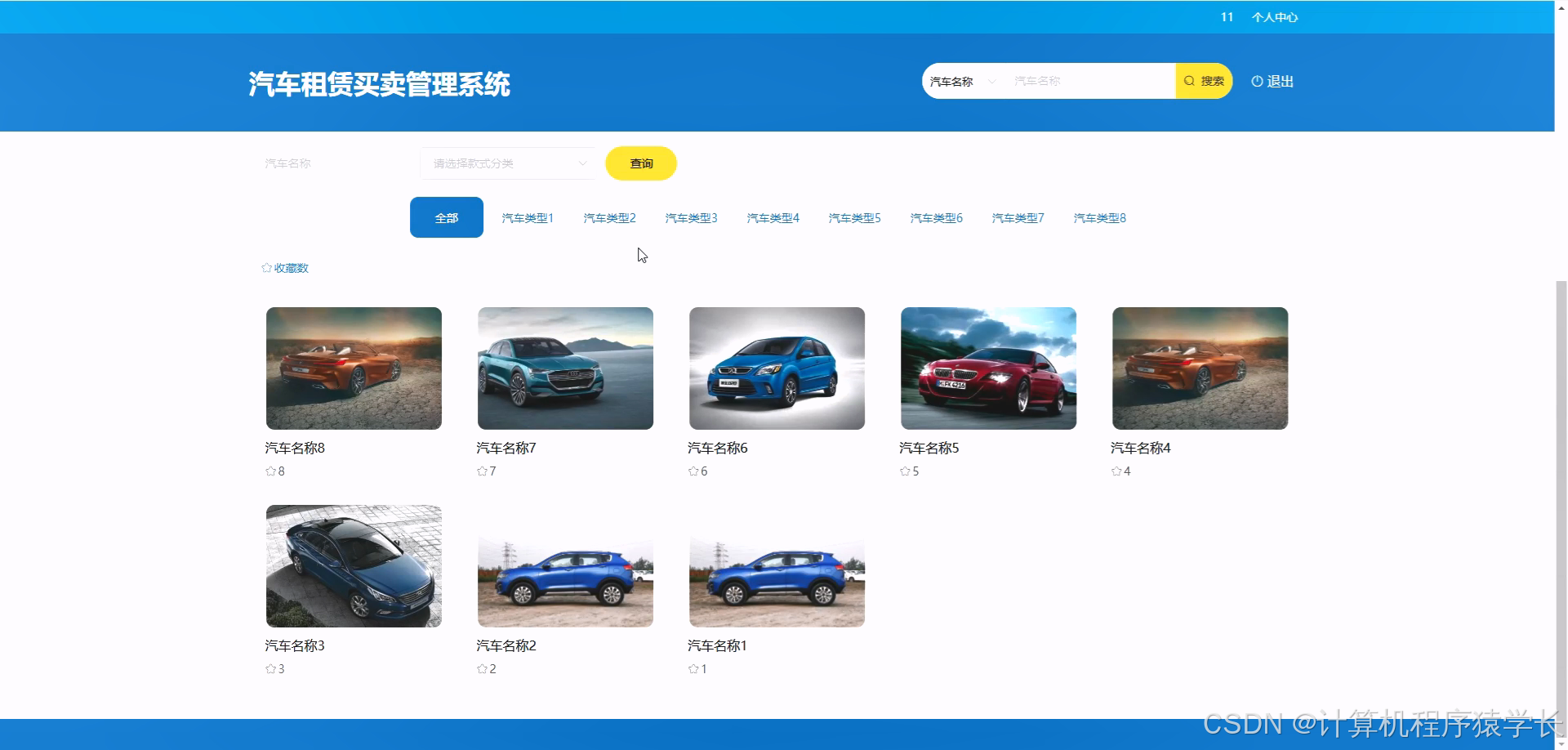The width and height of the screenshot is (1568, 750).
Task: Click the star favorite icon under 汽车名称4
Action: tap(1115, 471)
